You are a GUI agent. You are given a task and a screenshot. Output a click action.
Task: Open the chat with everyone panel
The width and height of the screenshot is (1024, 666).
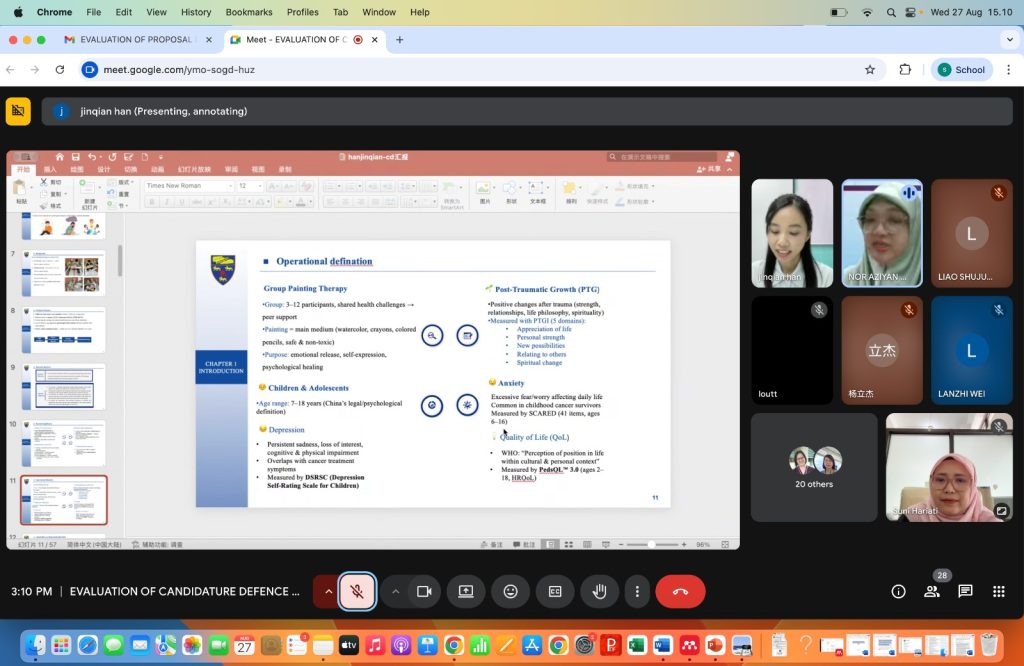pyautogui.click(x=965, y=591)
